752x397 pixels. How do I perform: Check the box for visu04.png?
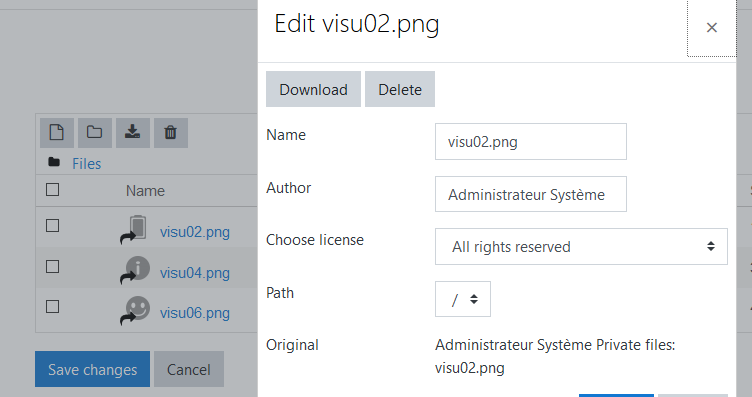(53, 267)
